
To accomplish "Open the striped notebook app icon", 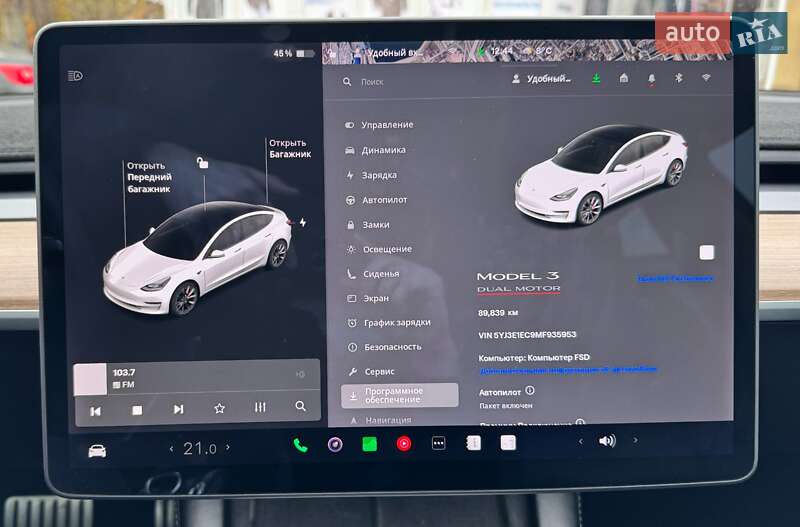I will pos(473,443).
